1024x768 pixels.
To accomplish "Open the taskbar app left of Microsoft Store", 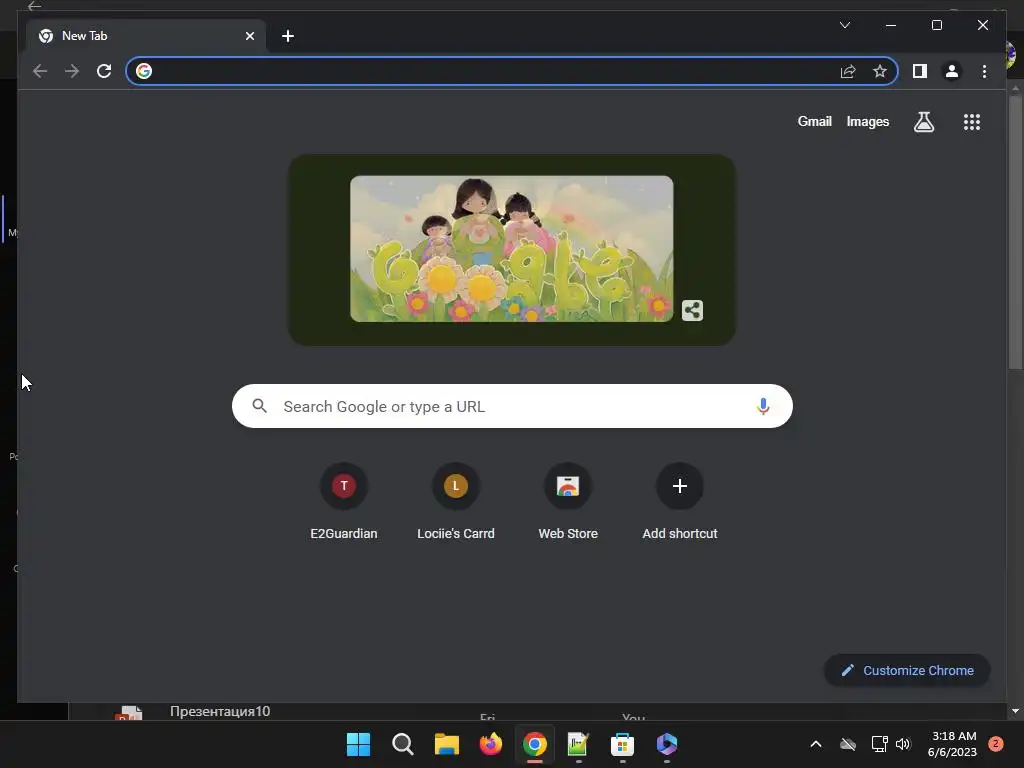I will tap(579, 744).
